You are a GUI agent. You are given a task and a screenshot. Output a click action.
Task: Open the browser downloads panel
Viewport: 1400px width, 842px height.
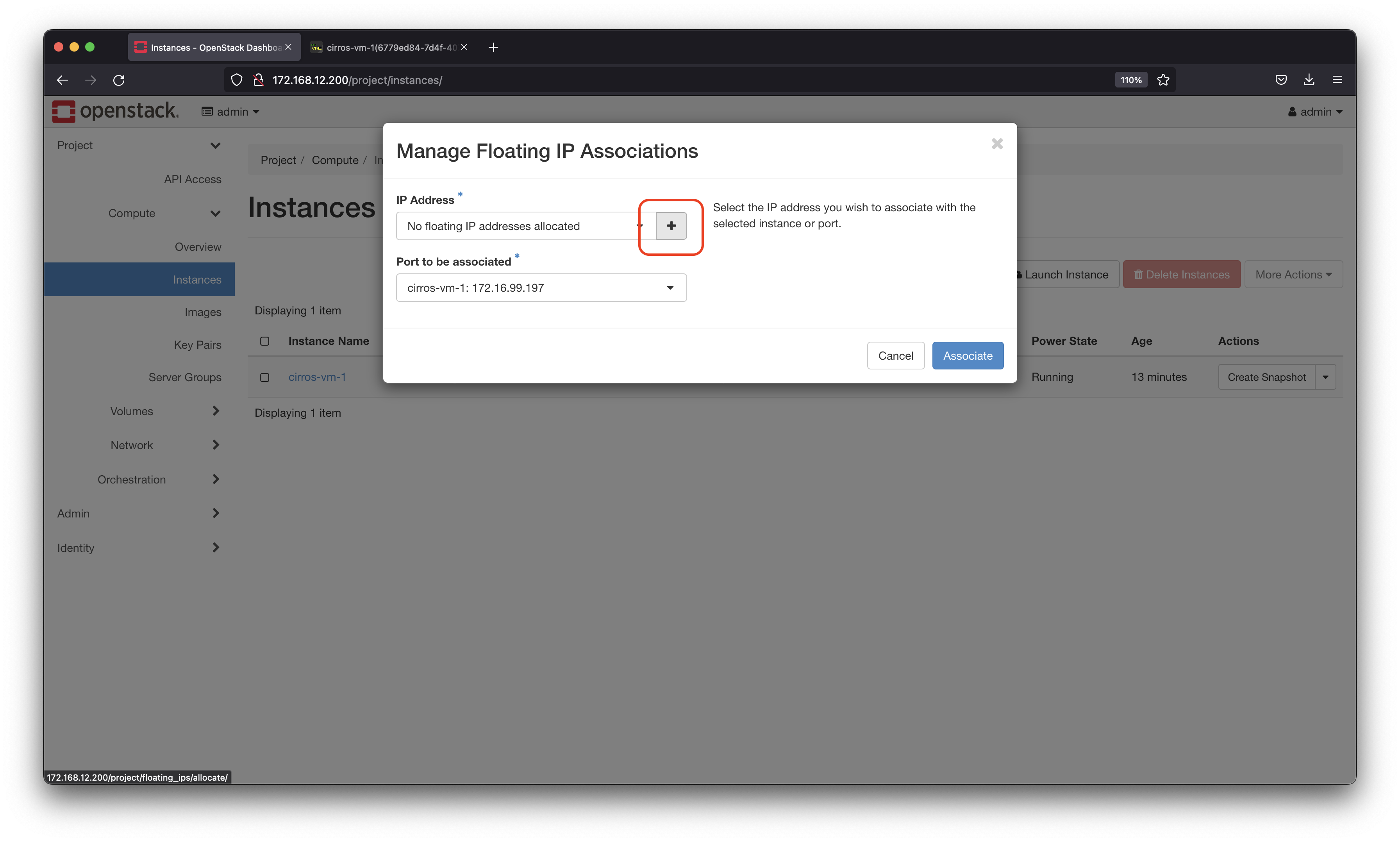coord(1309,80)
